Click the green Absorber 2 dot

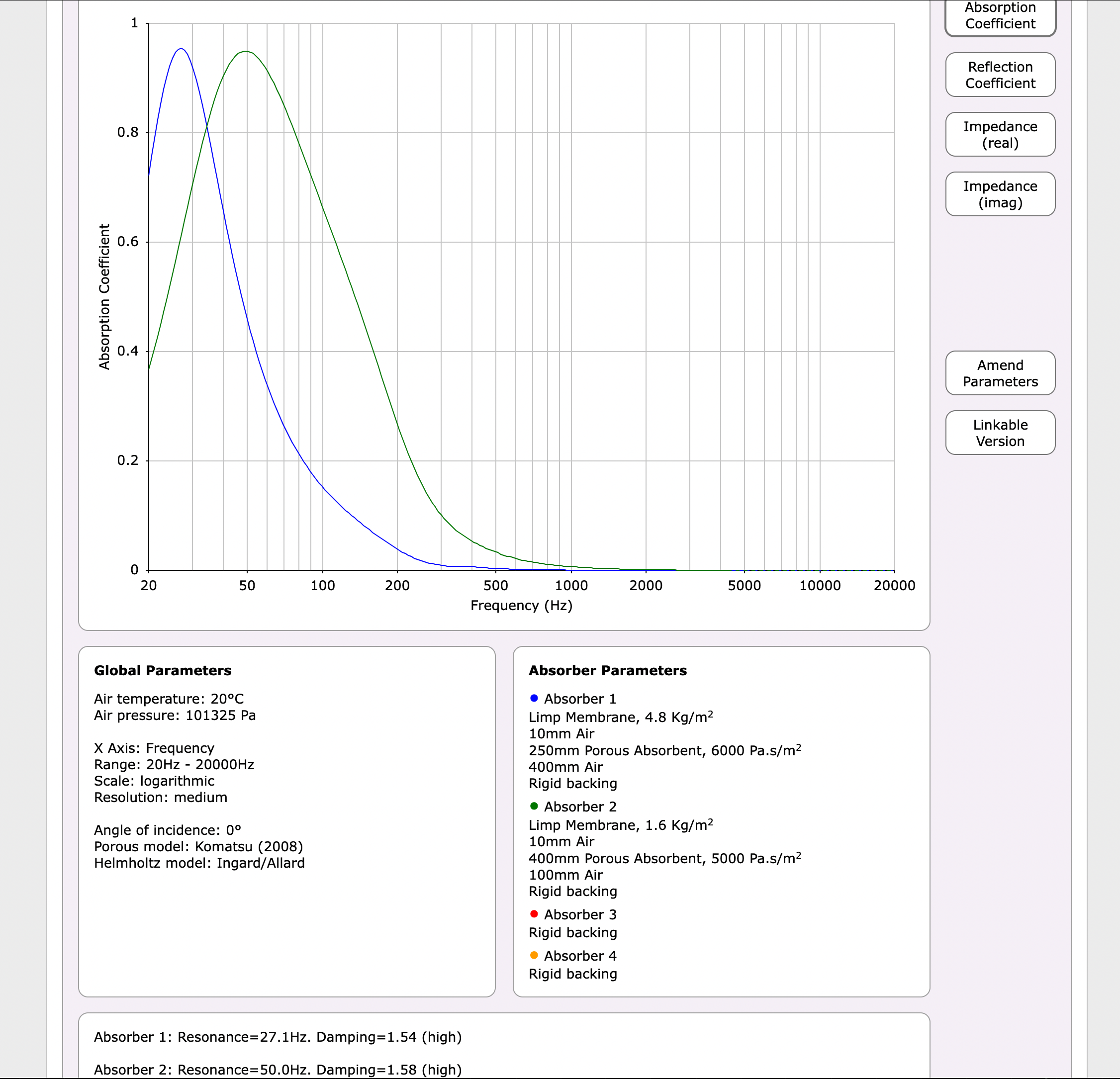pos(534,806)
